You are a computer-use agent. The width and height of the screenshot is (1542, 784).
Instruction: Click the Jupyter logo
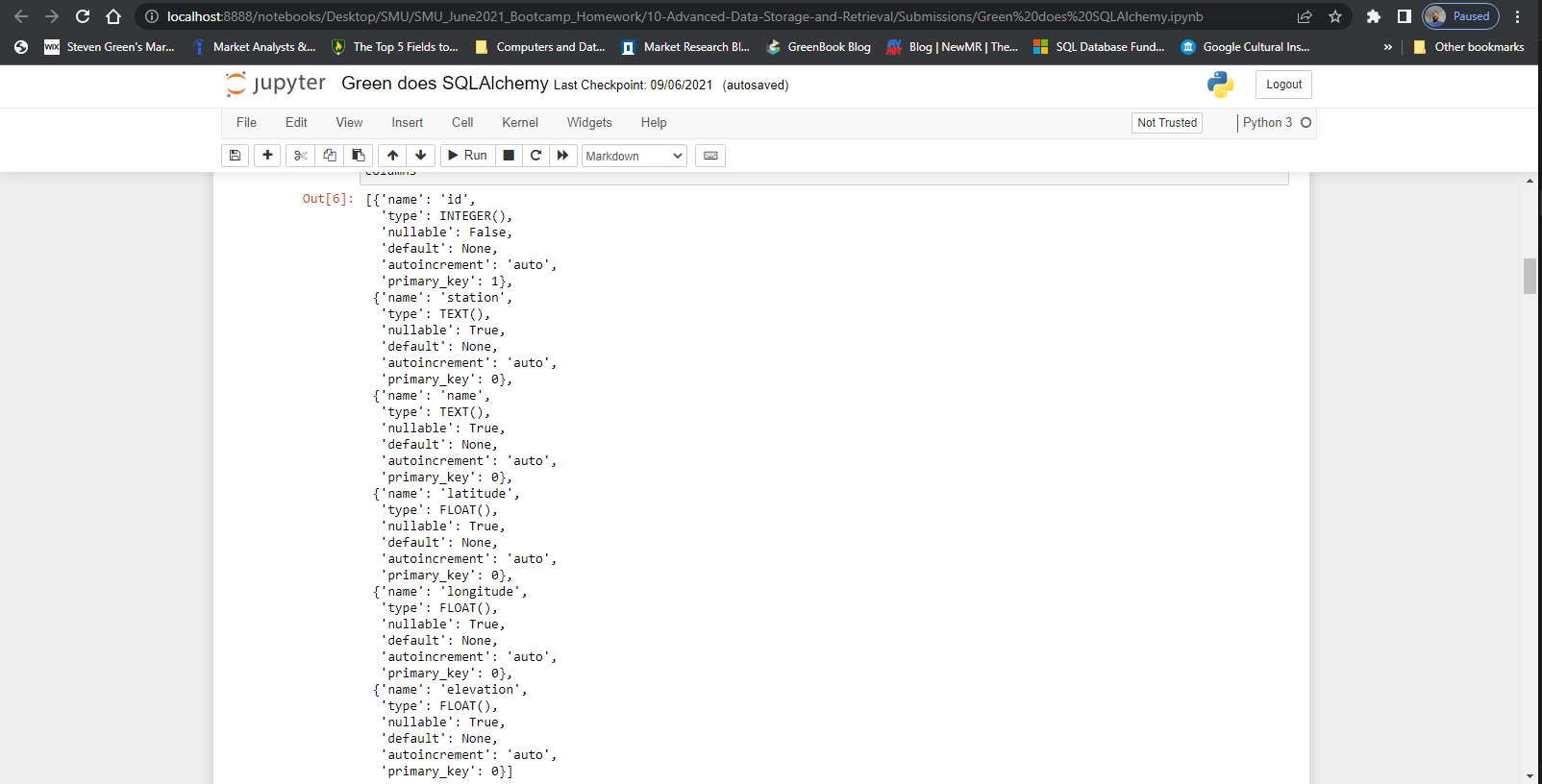pyautogui.click(x=276, y=85)
